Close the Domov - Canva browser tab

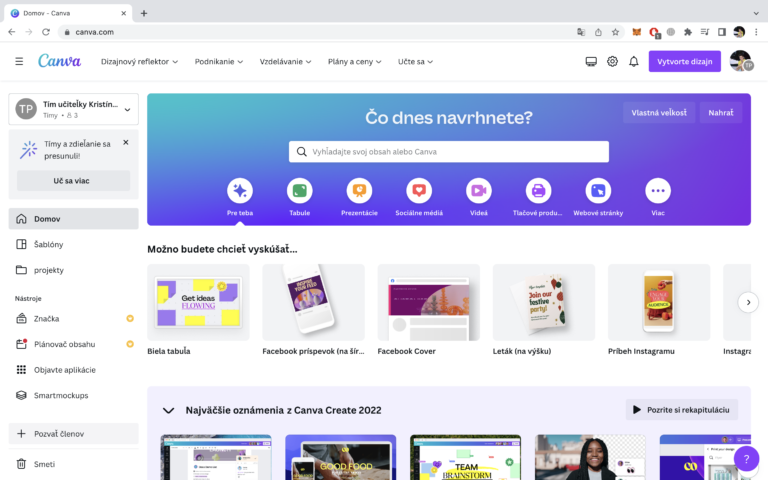click(123, 13)
